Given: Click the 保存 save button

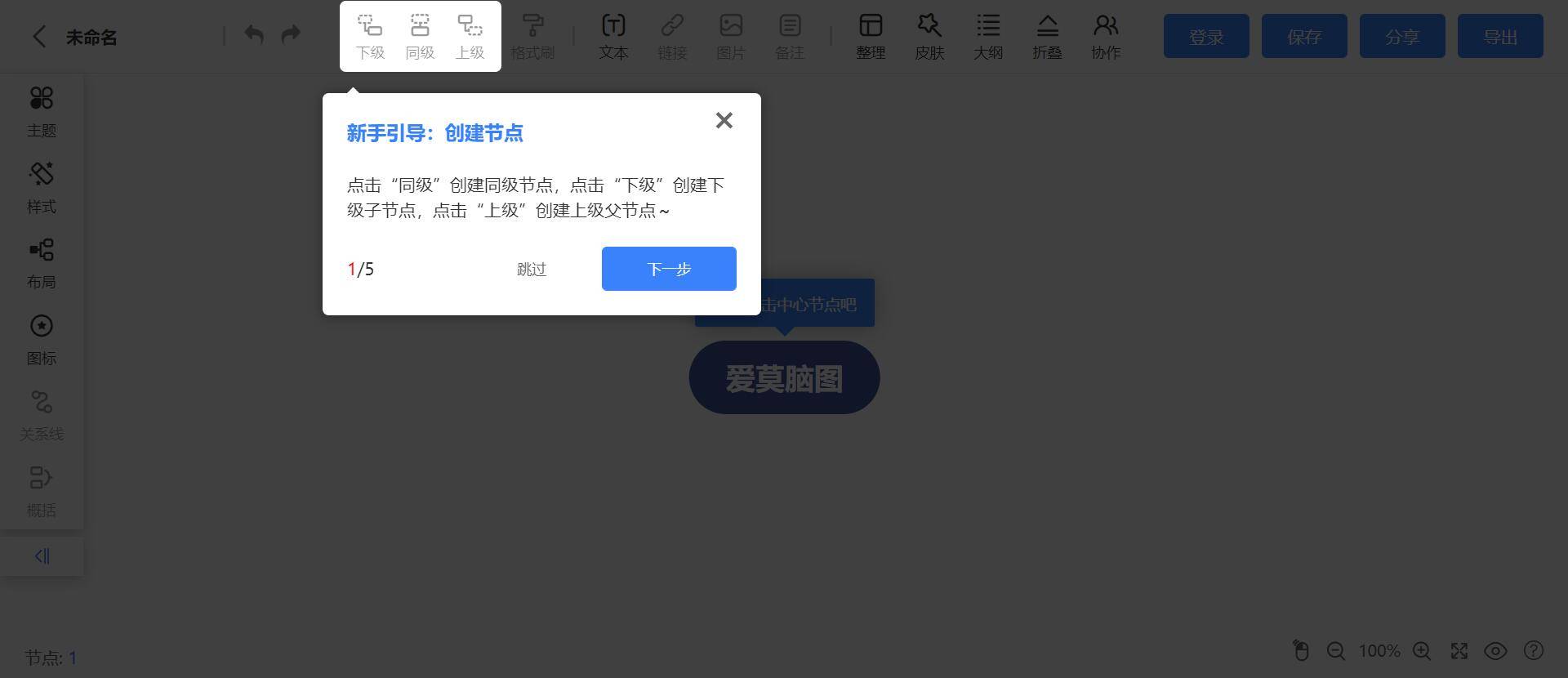Looking at the screenshot, I should pos(1304,36).
